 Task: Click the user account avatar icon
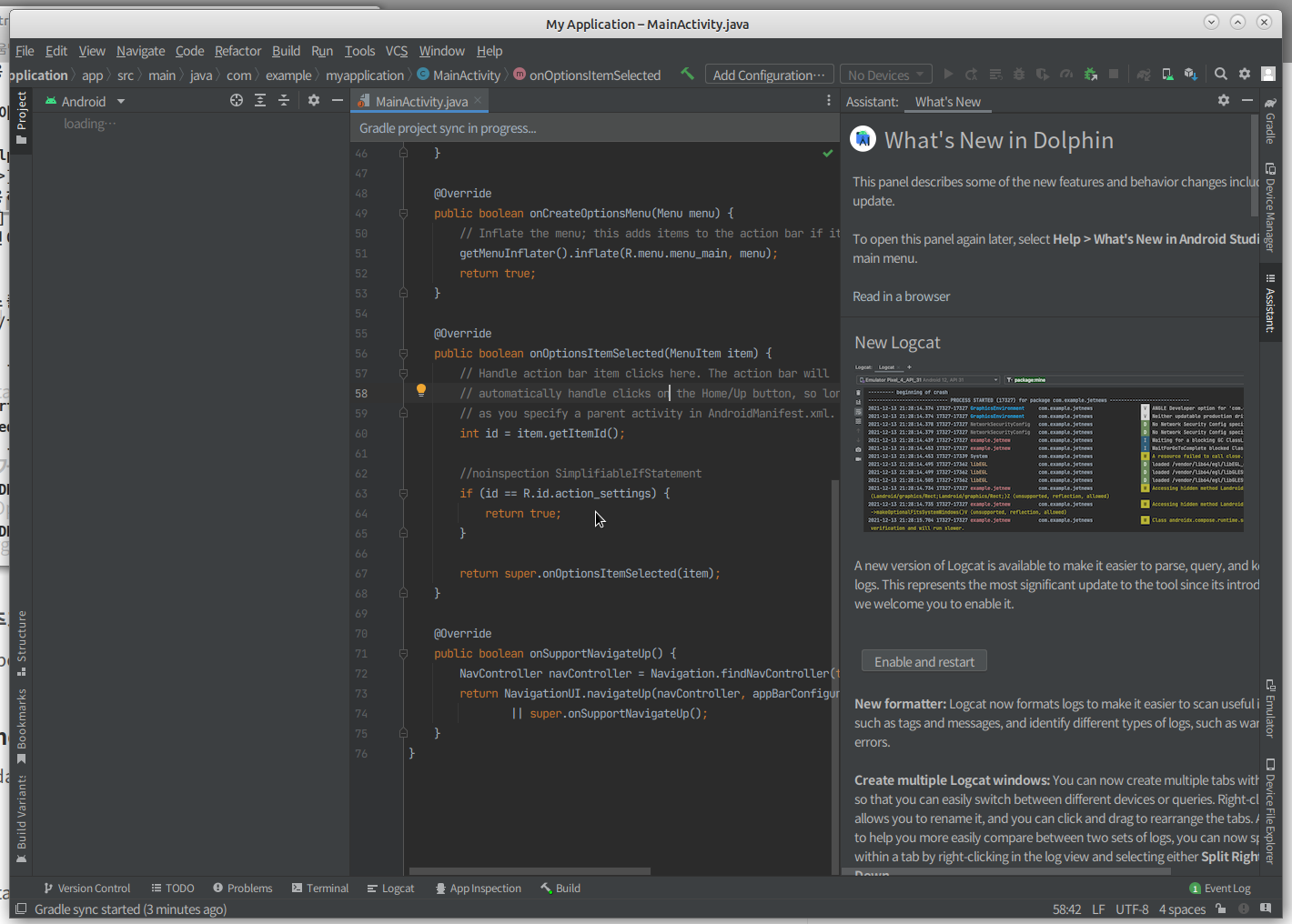coord(1268,75)
